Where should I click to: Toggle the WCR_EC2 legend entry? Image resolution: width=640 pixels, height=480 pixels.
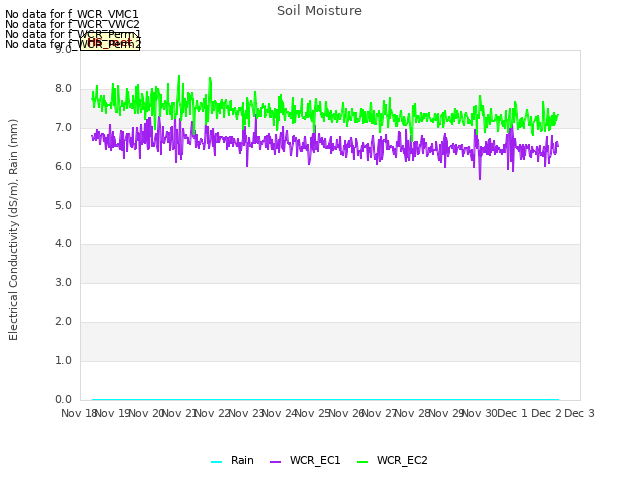[x=392, y=461]
